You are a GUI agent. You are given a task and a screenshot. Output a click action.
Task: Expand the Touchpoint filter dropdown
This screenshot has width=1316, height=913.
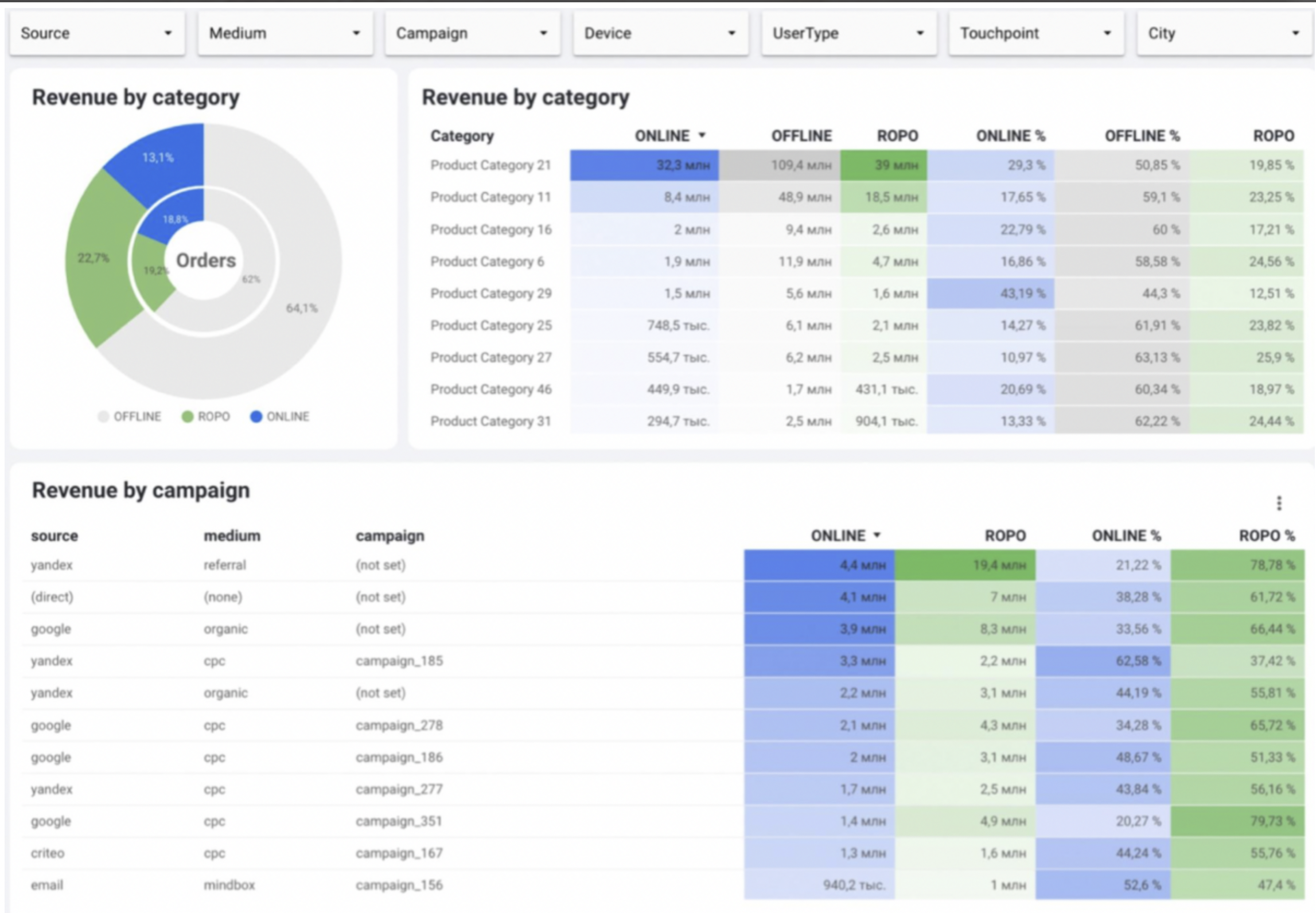(x=1036, y=33)
